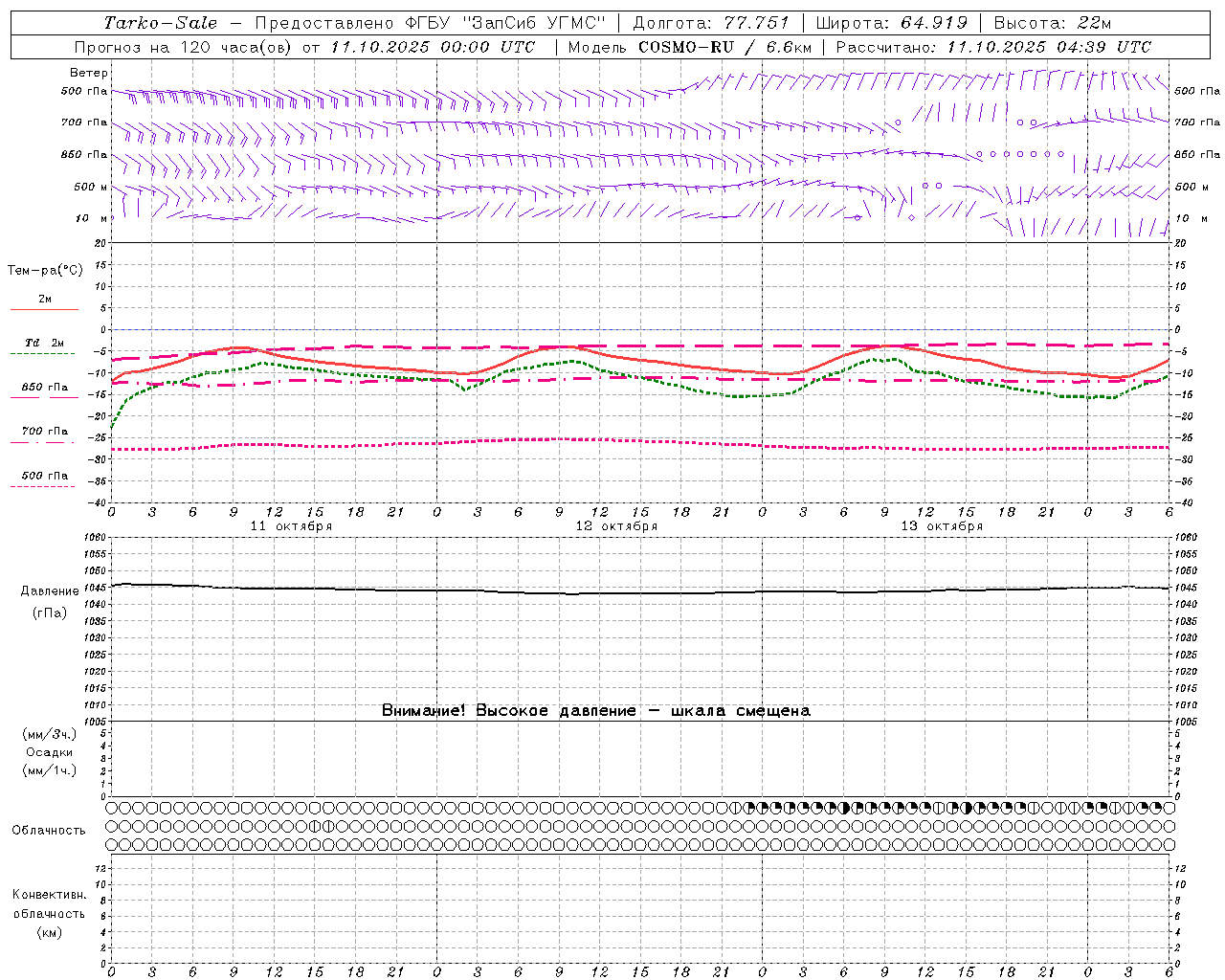Click the 850 гПа temperature legend entry
Screen dimensions: 1225x980
coord(45,388)
